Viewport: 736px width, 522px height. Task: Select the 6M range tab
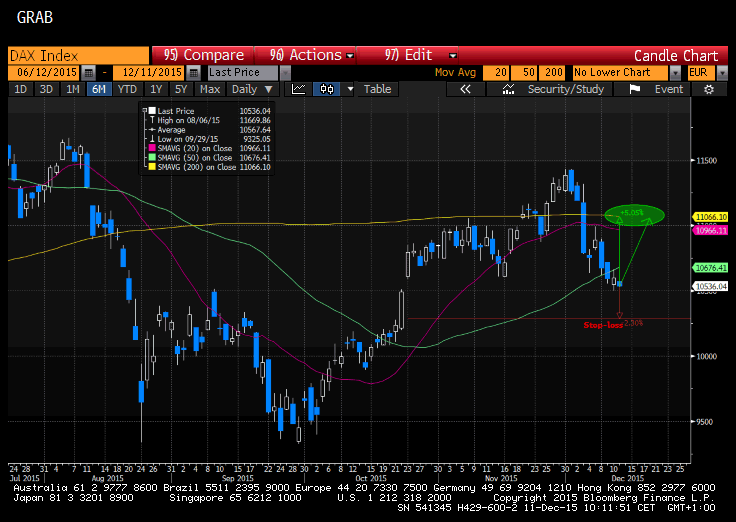click(x=99, y=89)
